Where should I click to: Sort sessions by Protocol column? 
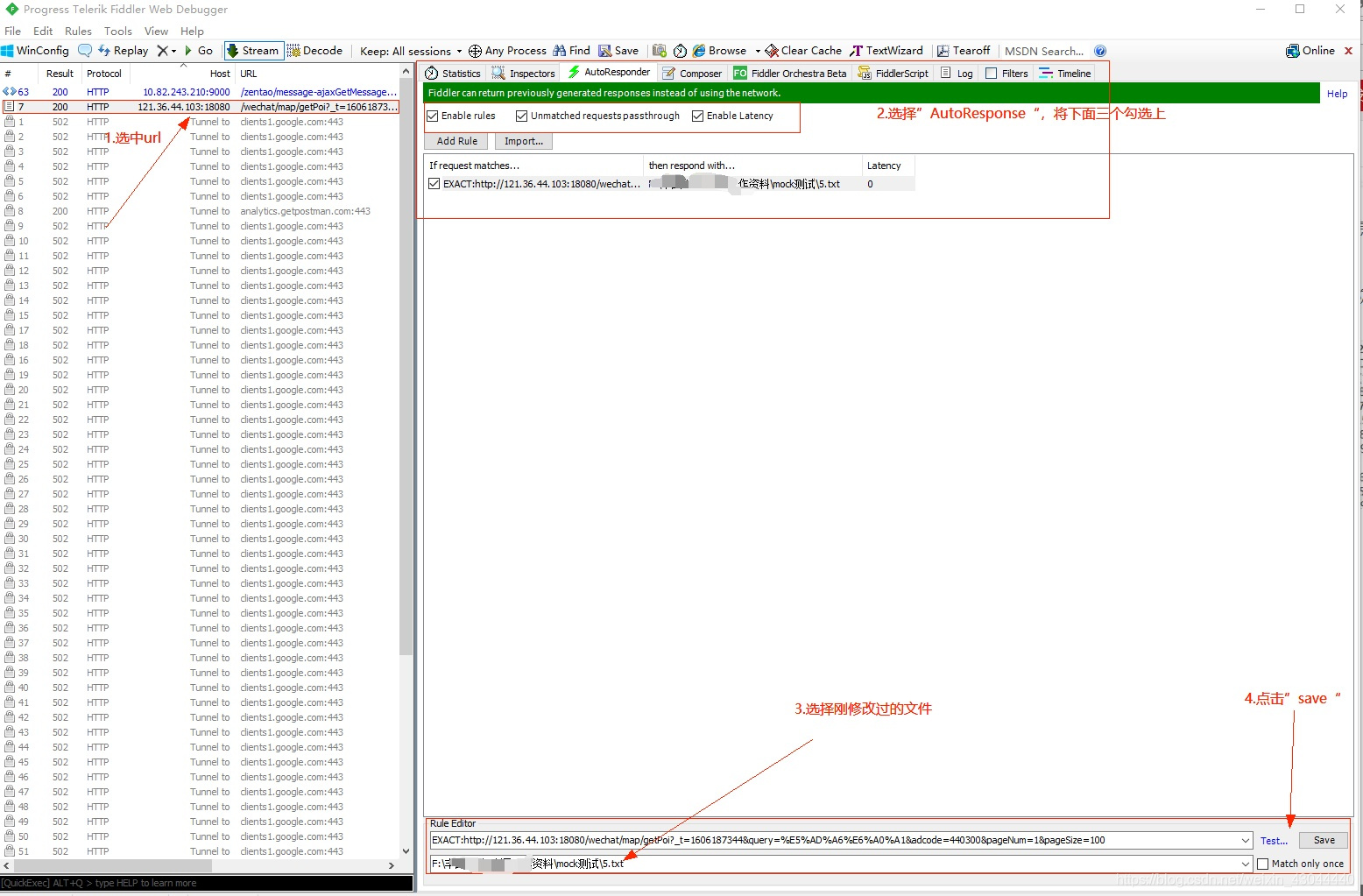coord(104,74)
